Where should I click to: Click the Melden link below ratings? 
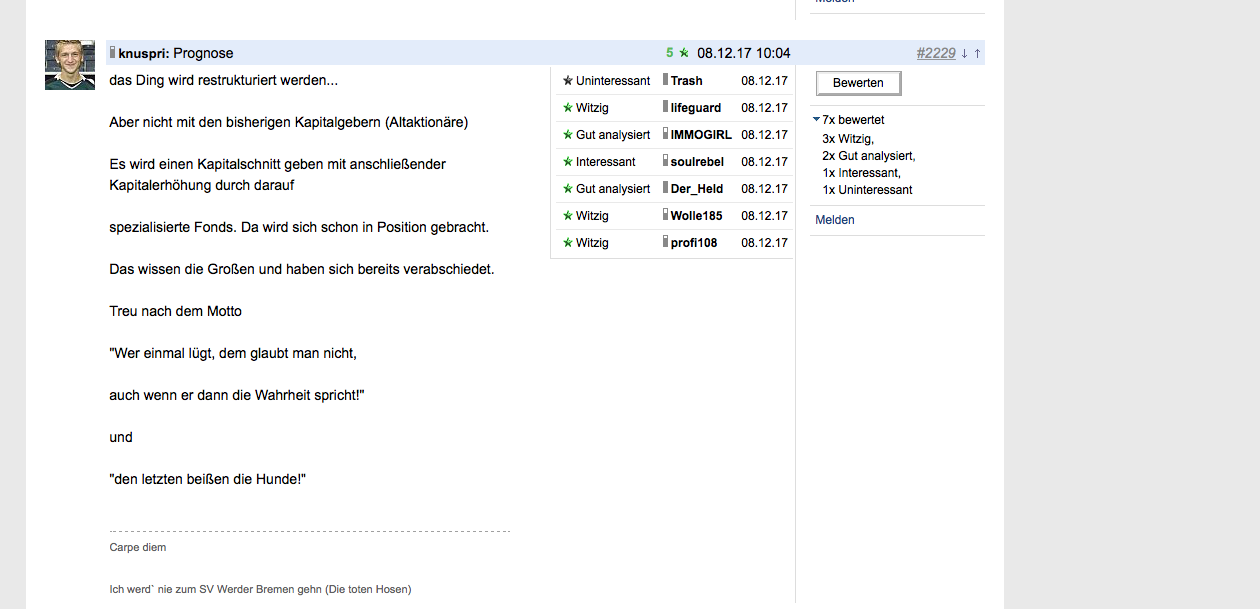point(835,220)
